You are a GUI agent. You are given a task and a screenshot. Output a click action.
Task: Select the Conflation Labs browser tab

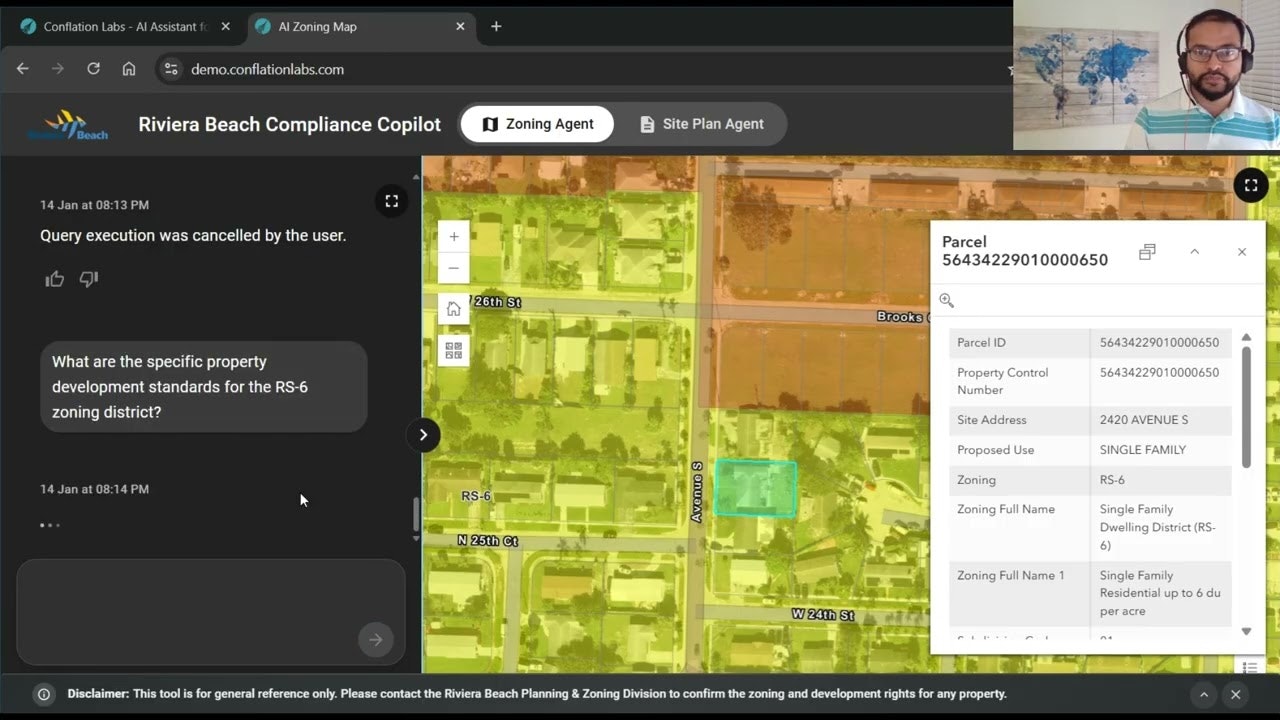[126, 27]
